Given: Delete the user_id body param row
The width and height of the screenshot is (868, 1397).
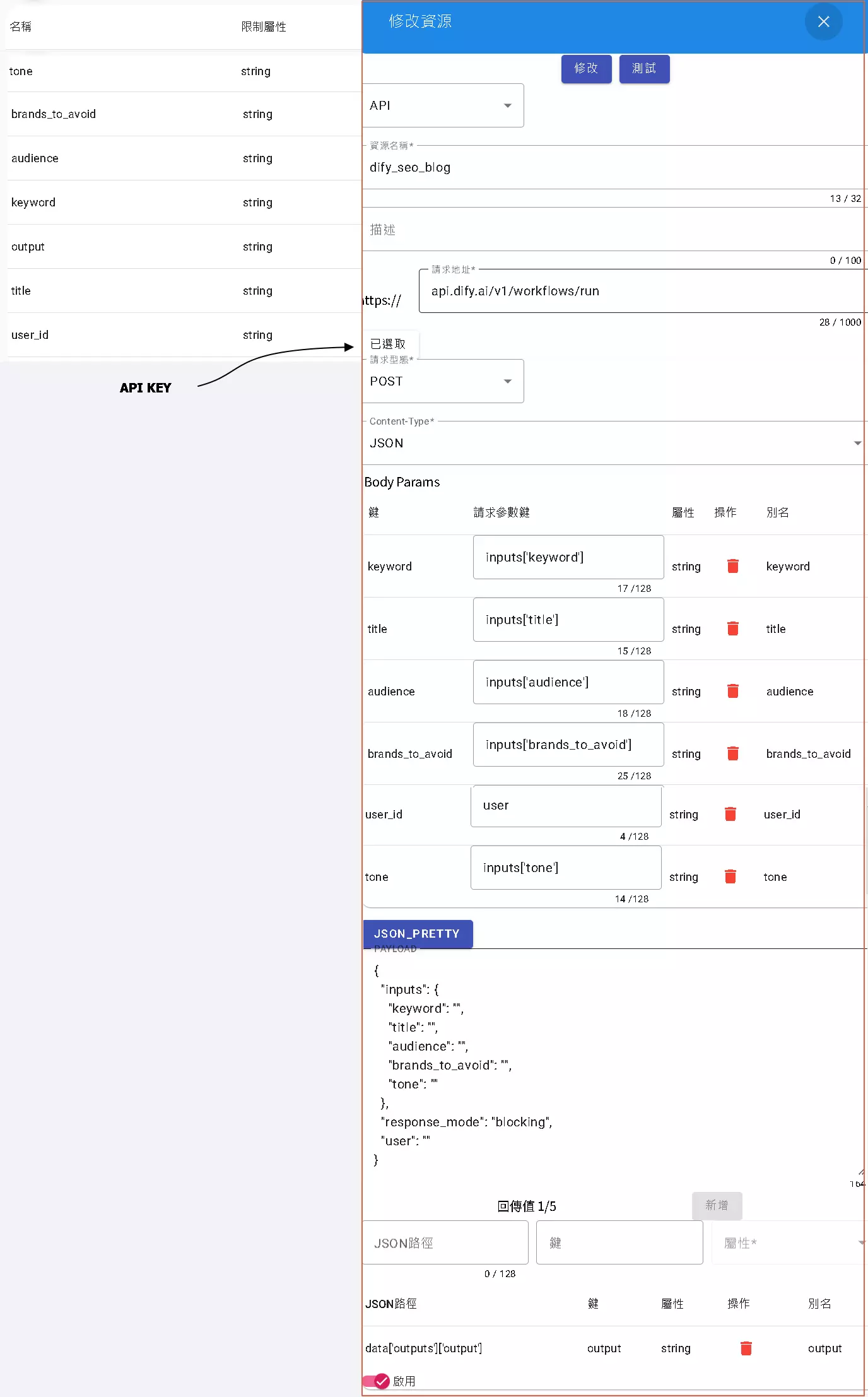Looking at the screenshot, I should point(730,814).
